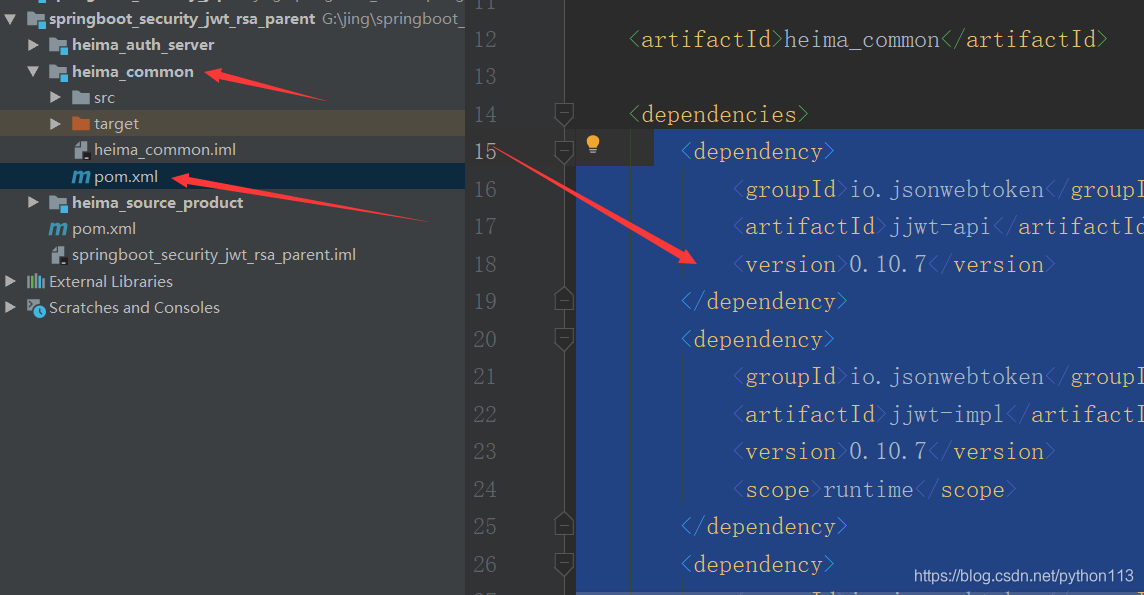Click the External Libraries icon
Screen dimensions: 1144x595
click(x=36, y=281)
